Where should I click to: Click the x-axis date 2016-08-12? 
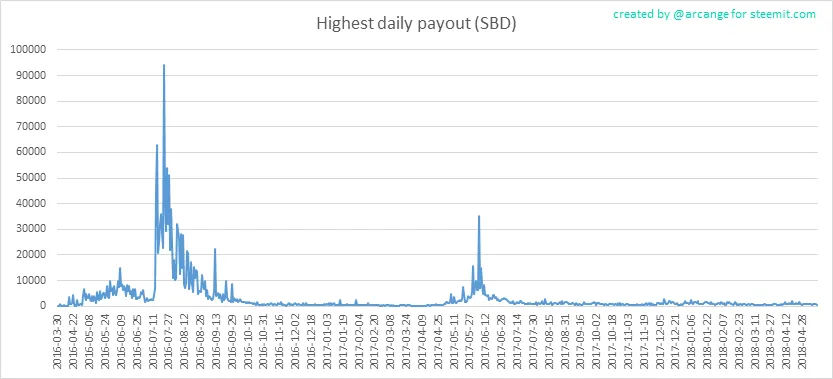pos(184,341)
